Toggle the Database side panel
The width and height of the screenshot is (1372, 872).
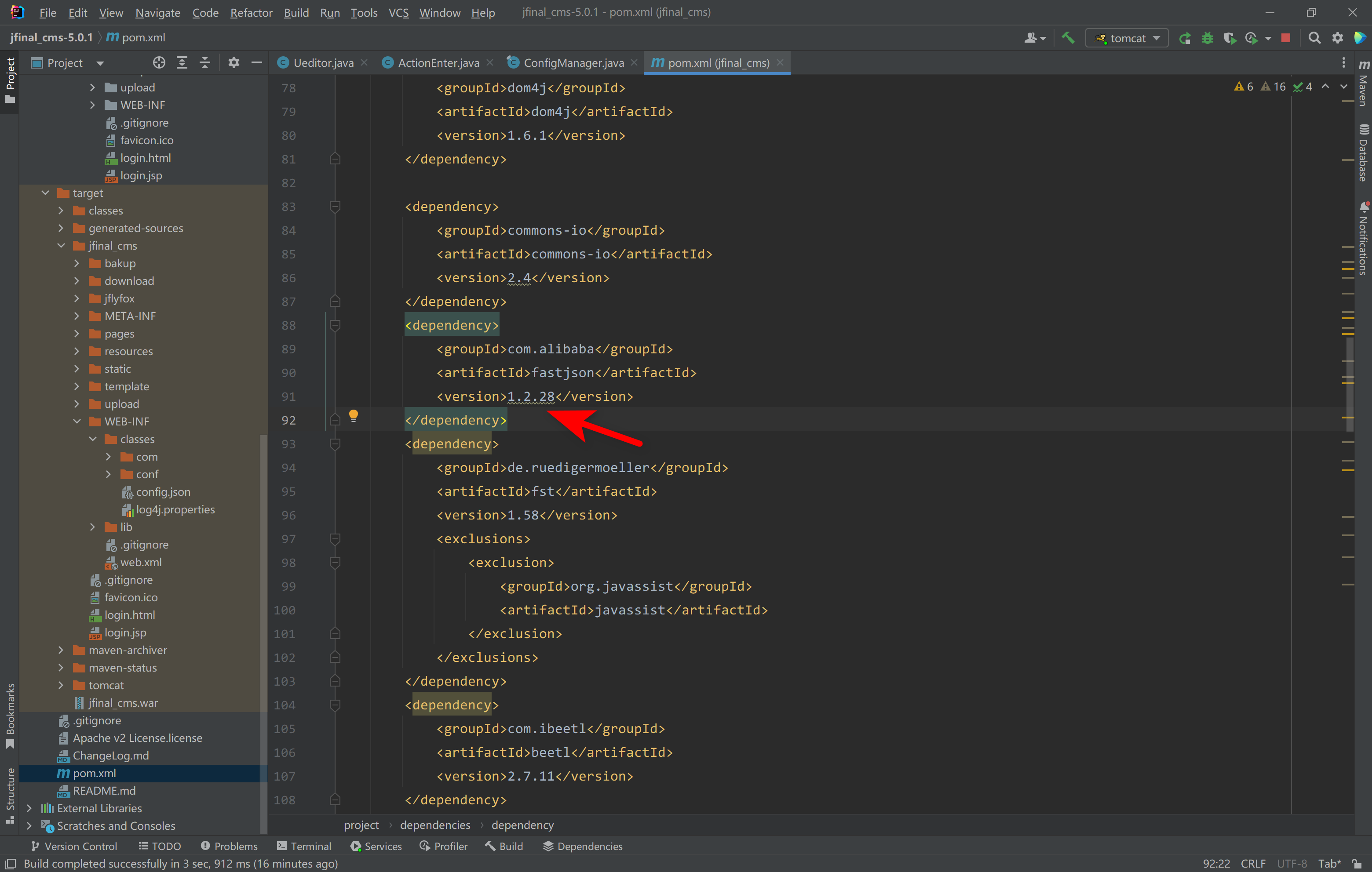click(1364, 154)
